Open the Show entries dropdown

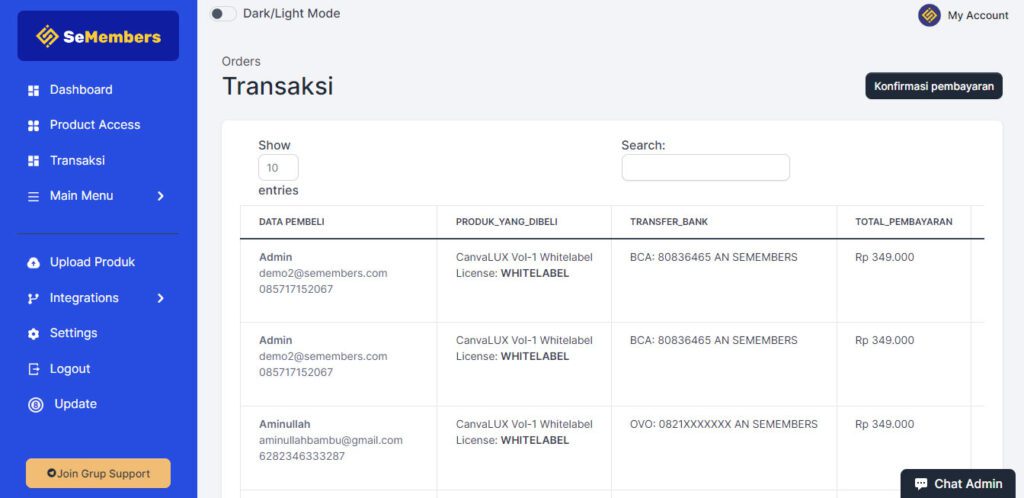pos(278,168)
